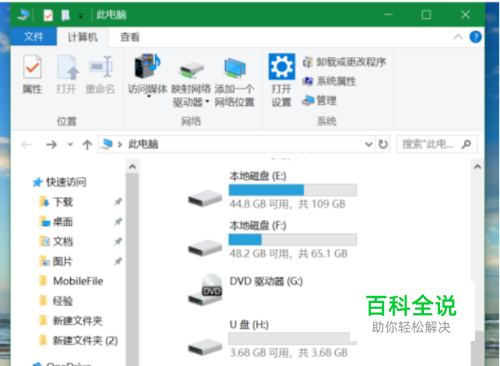Click F: drive capacity usage bar
Screen dimensions: 500x366
293,240
